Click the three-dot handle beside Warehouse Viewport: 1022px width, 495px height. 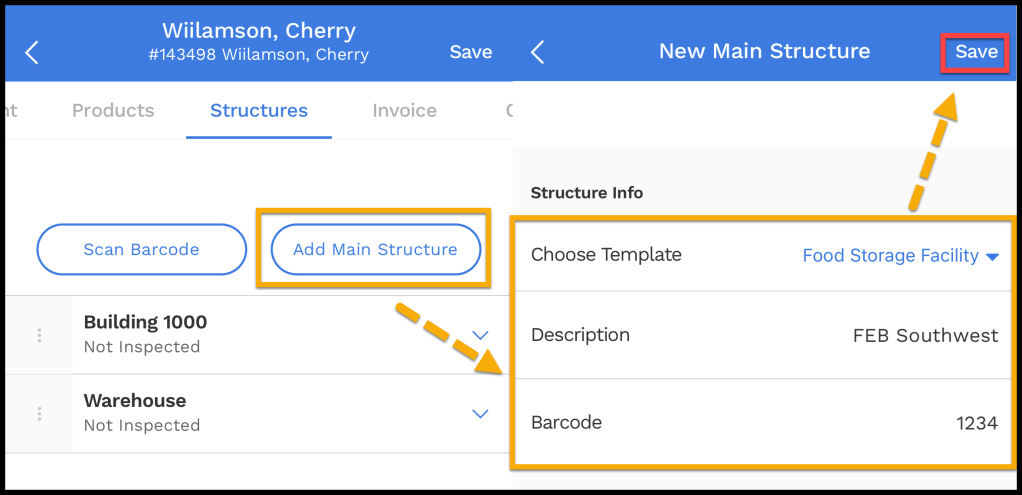pyautogui.click(x=39, y=413)
